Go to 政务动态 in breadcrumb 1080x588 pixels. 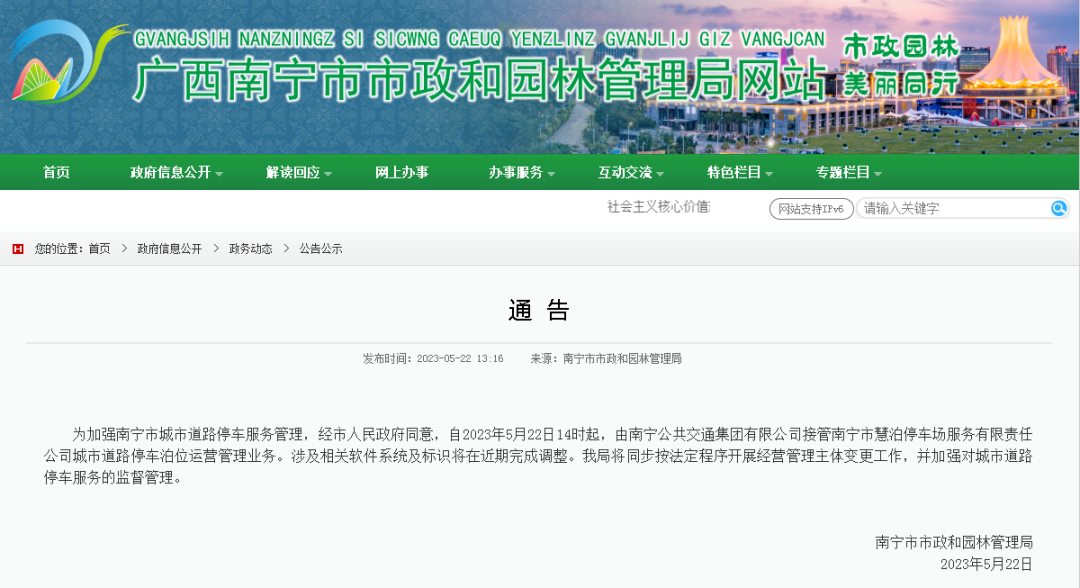click(x=251, y=249)
